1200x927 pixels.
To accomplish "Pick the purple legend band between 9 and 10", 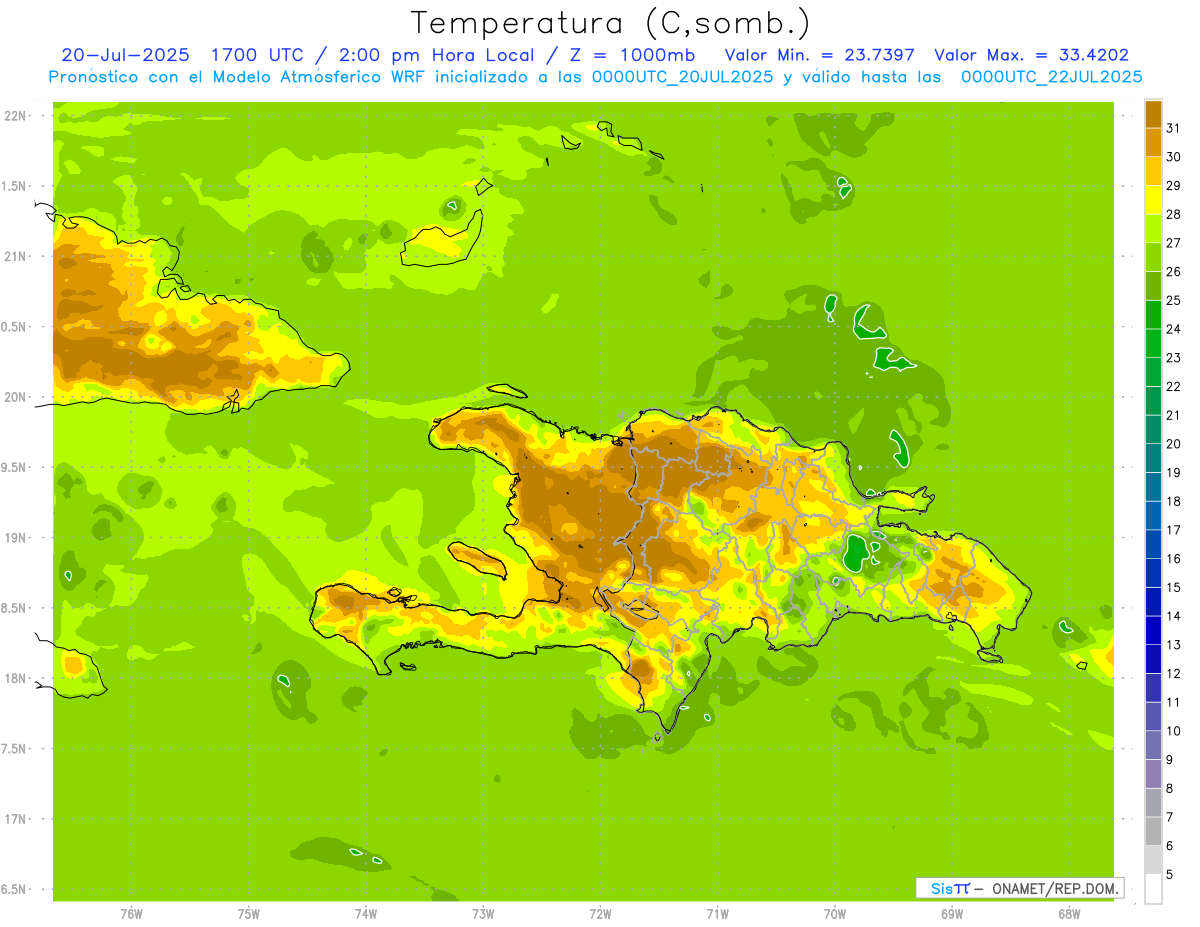I will pos(1153,744).
